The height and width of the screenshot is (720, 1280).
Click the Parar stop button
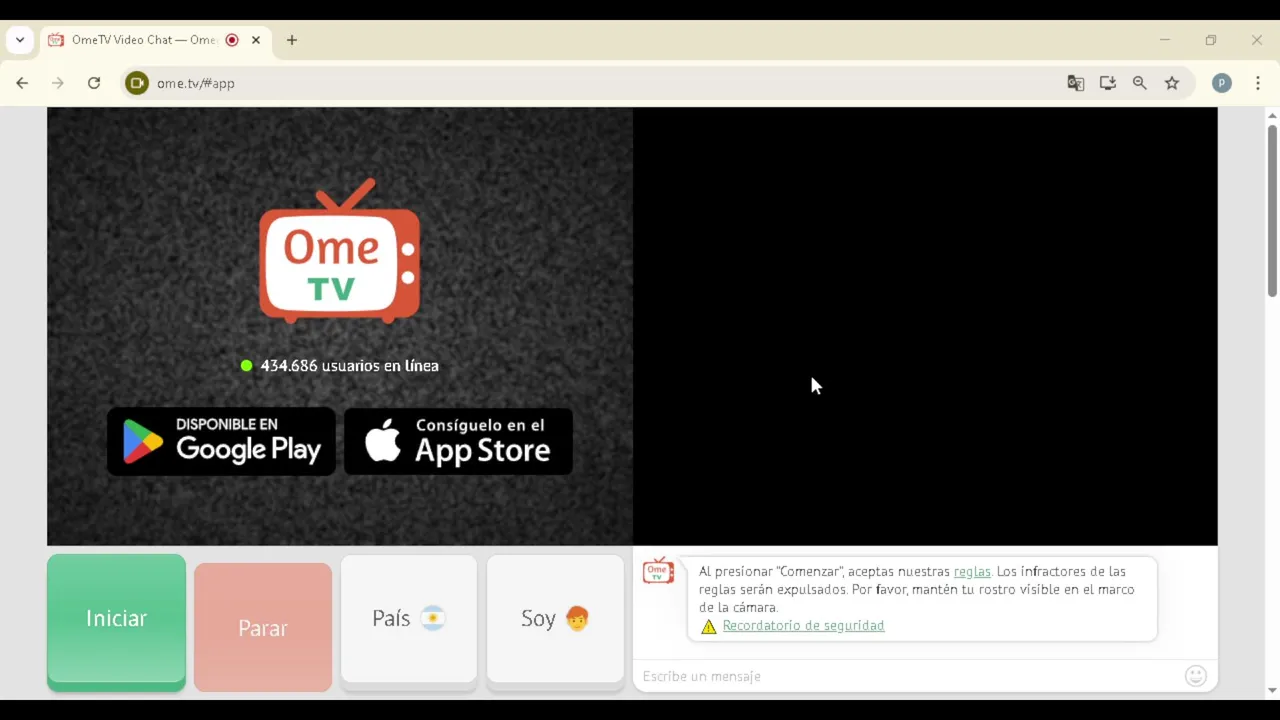click(263, 627)
